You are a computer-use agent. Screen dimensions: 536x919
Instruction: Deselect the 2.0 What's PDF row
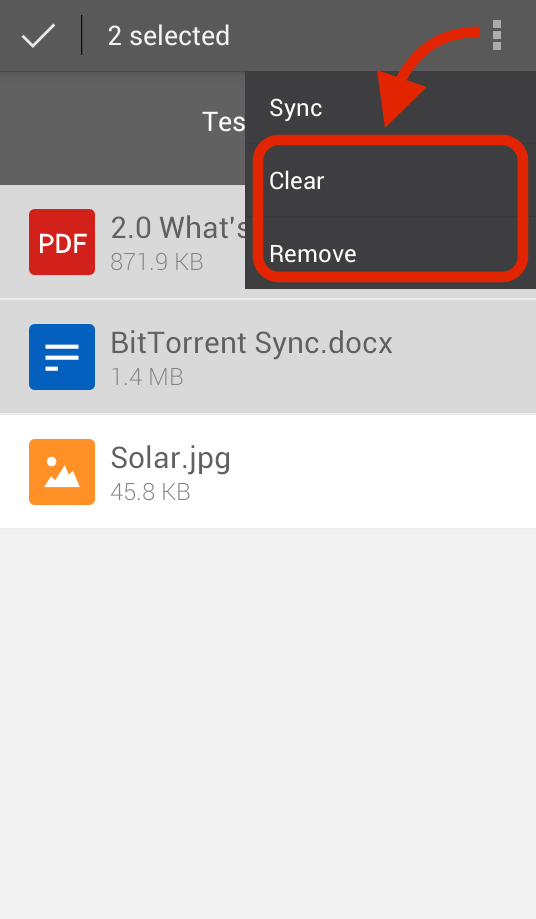tap(122, 241)
